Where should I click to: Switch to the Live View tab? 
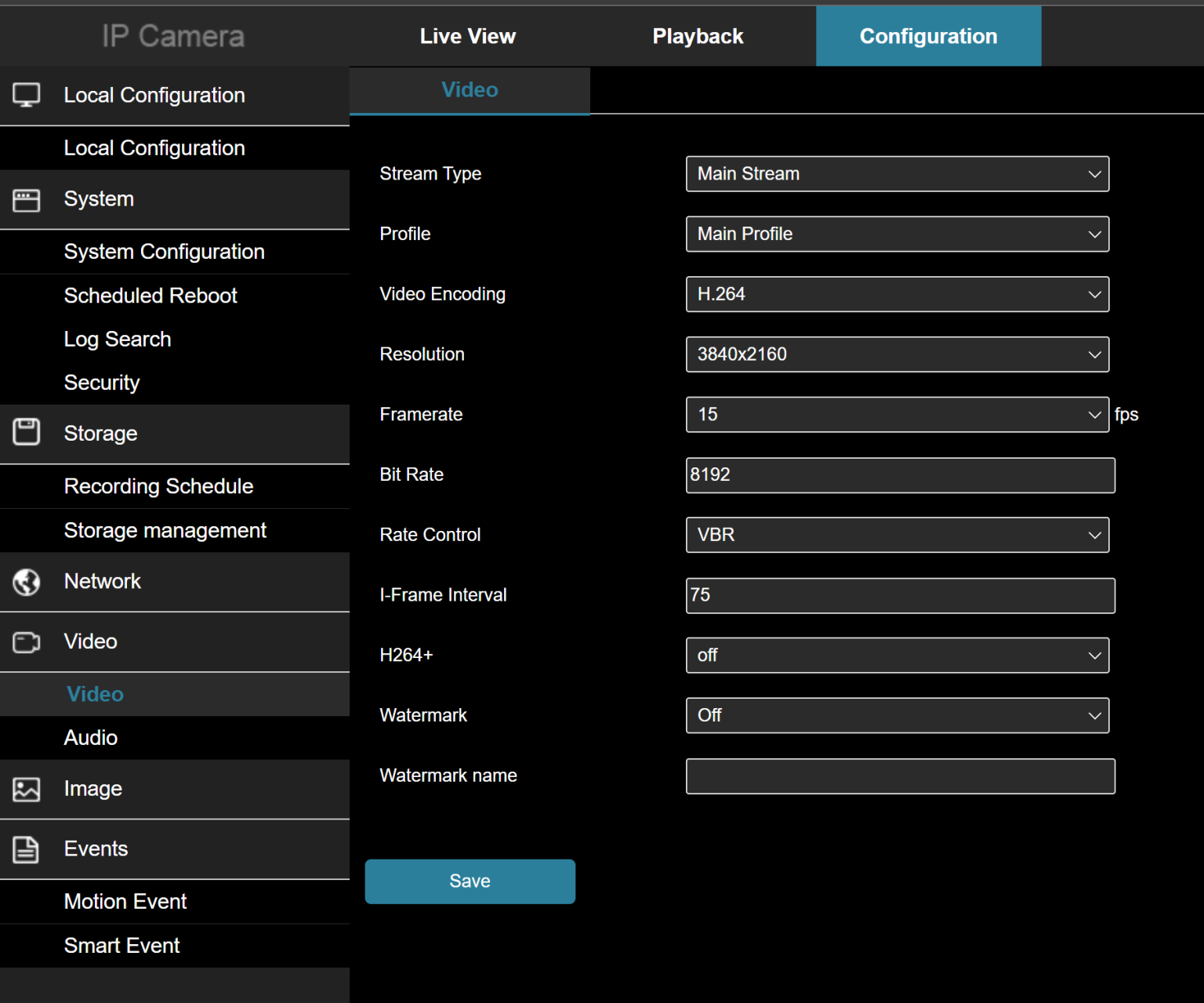tap(467, 35)
